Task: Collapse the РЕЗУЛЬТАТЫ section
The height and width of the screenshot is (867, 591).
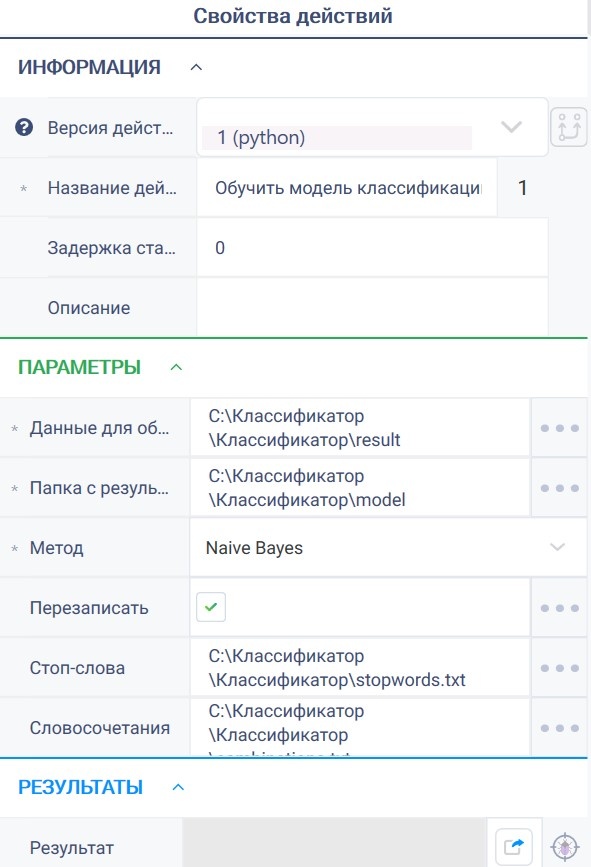Action: click(x=178, y=787)
